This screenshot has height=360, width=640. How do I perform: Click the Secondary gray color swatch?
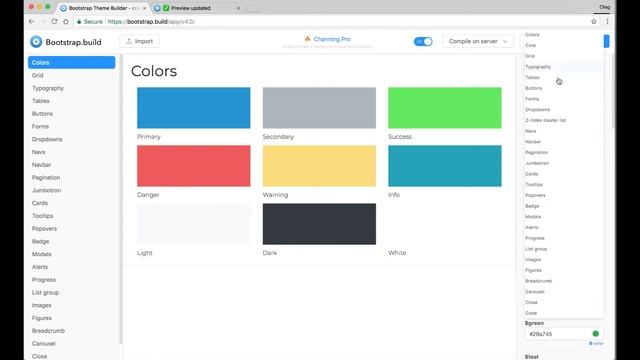point(319,108)
